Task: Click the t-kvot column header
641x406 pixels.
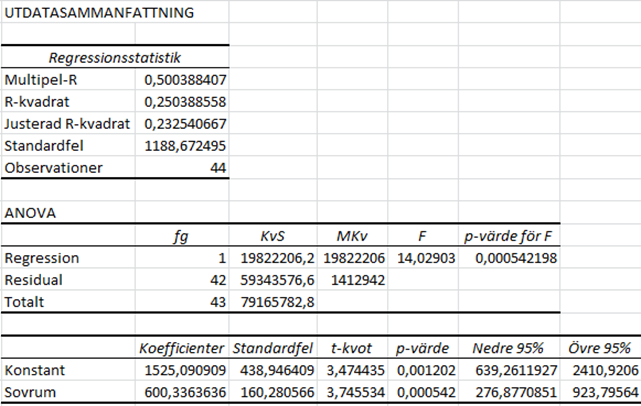Action: (x=351, y=348)
